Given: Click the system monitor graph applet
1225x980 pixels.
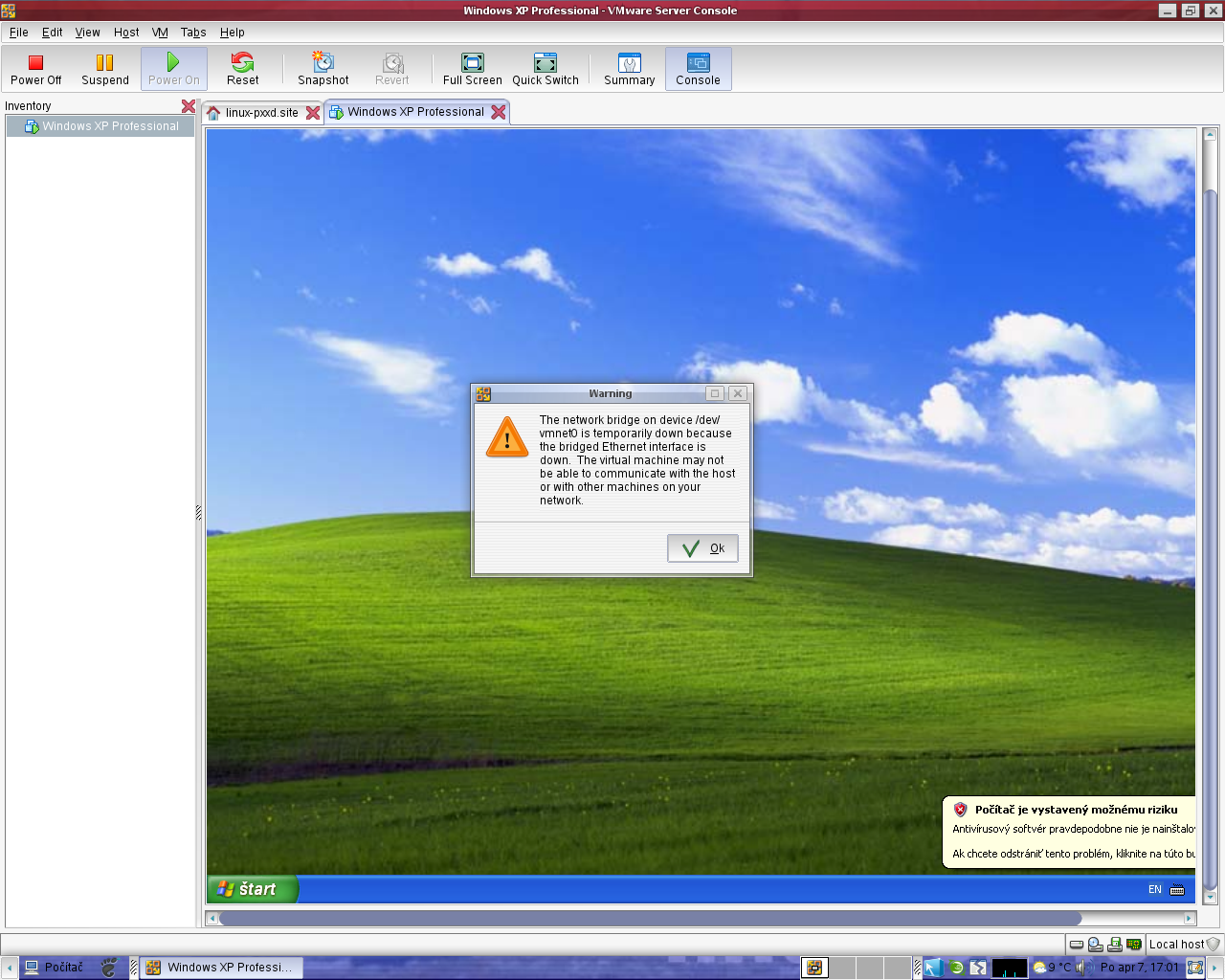Looking at the screenshot, I should (x=1010, y=968).
